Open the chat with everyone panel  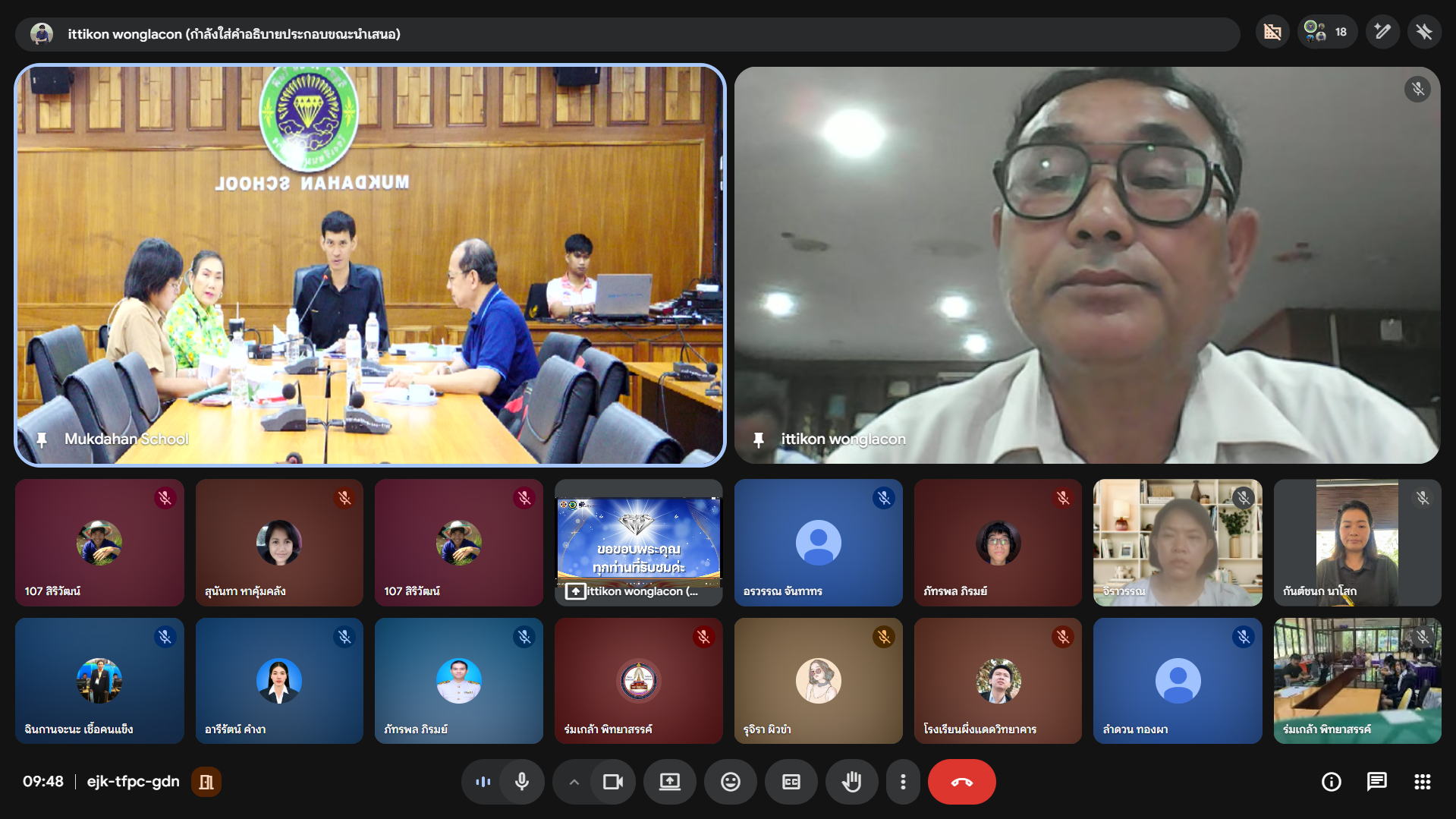pyautogui.click(x=1376, y=782)
